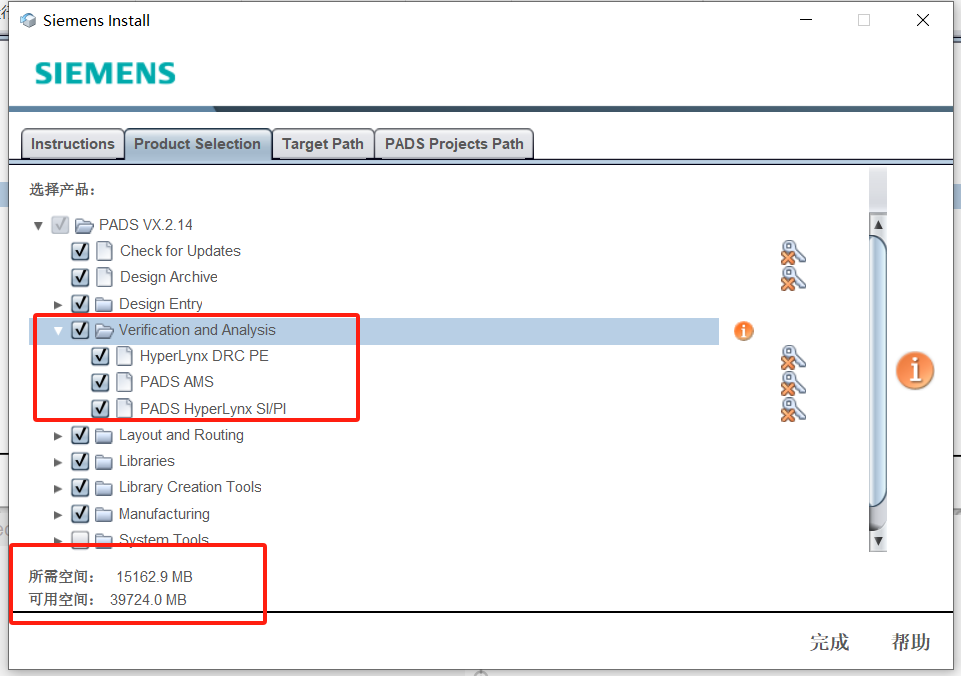Expand the Manufacturing node
Image resolution: width=961 pixels, height=676 pixels.
point(58,515)
